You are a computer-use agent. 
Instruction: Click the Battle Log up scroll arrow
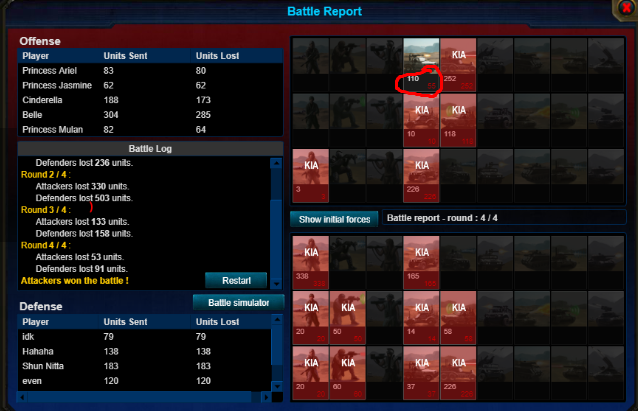276,163
